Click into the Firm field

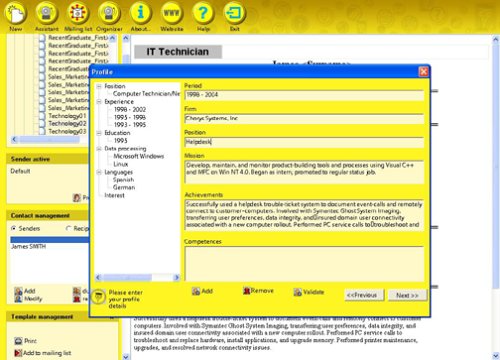pos(304,118)
